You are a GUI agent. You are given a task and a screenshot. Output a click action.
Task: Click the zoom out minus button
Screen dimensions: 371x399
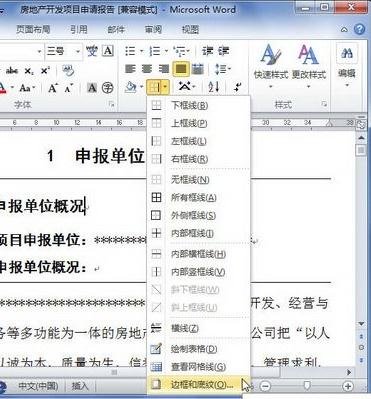pyautogui.click(x=265, y=386)
